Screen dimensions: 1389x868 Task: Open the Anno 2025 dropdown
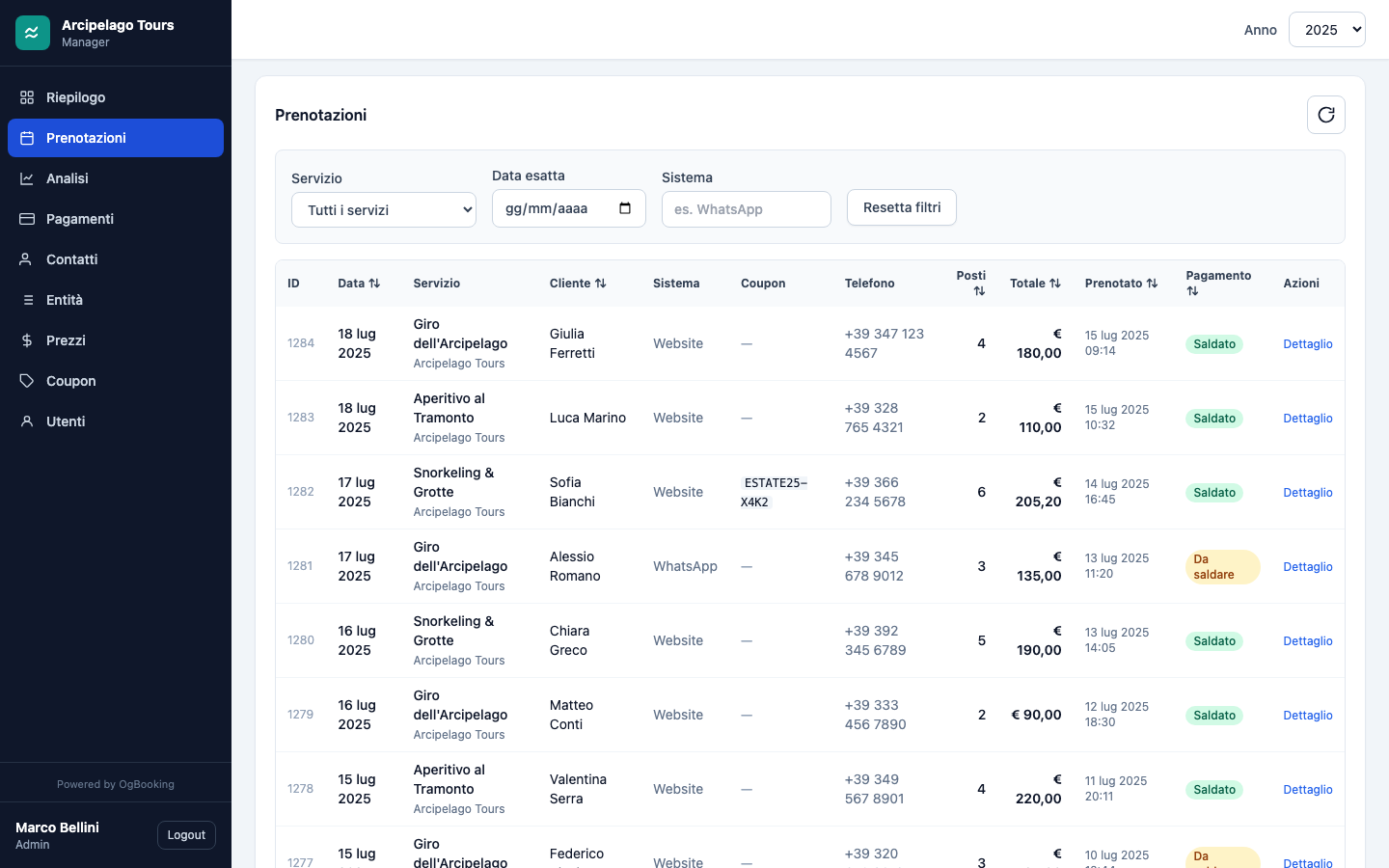(1327, 30)
